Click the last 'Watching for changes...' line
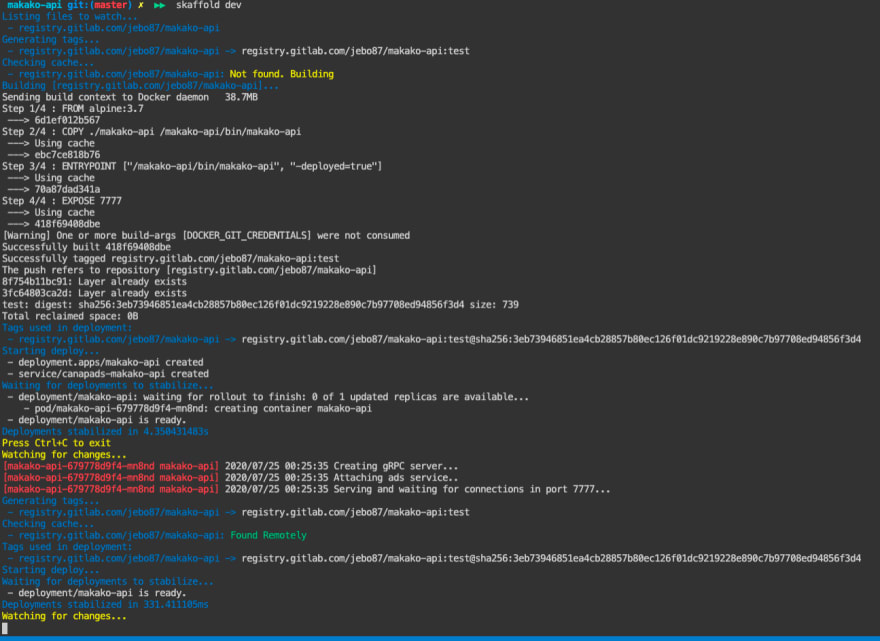The image size is (880, 641). (x=64, y=616)
